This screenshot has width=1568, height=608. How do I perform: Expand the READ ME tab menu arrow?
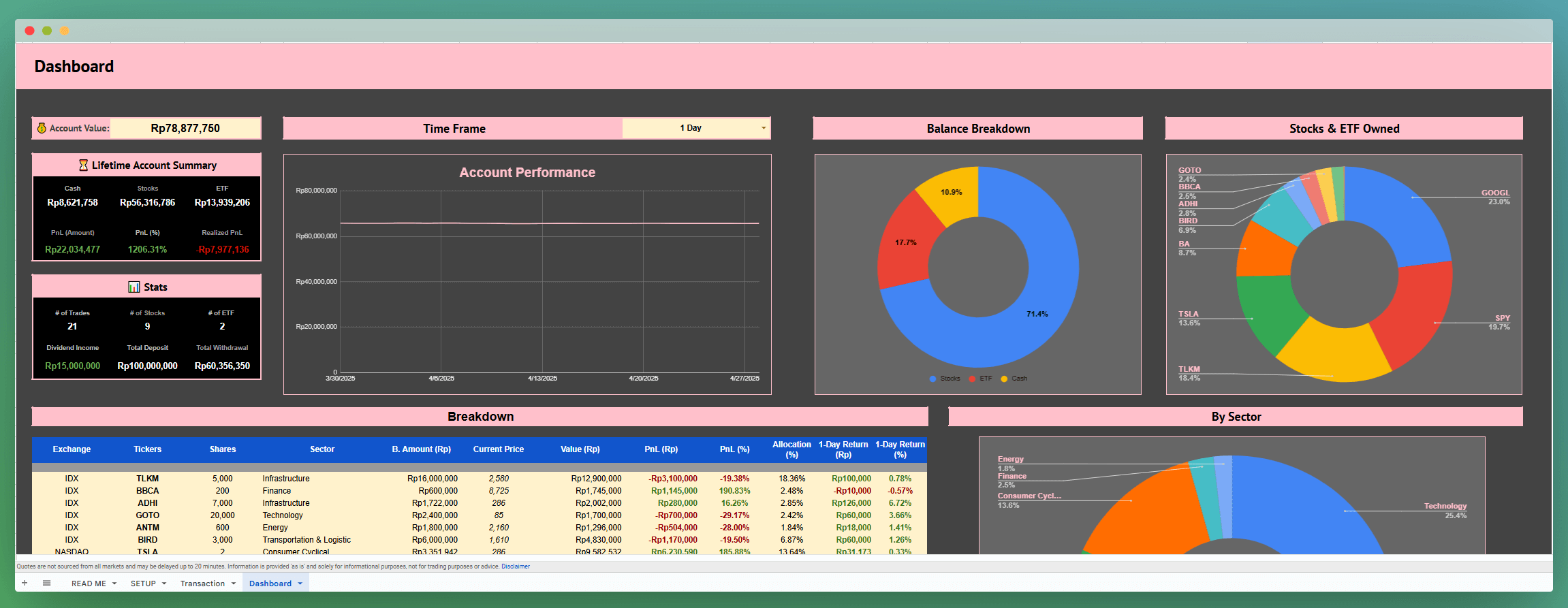[114, 583]
